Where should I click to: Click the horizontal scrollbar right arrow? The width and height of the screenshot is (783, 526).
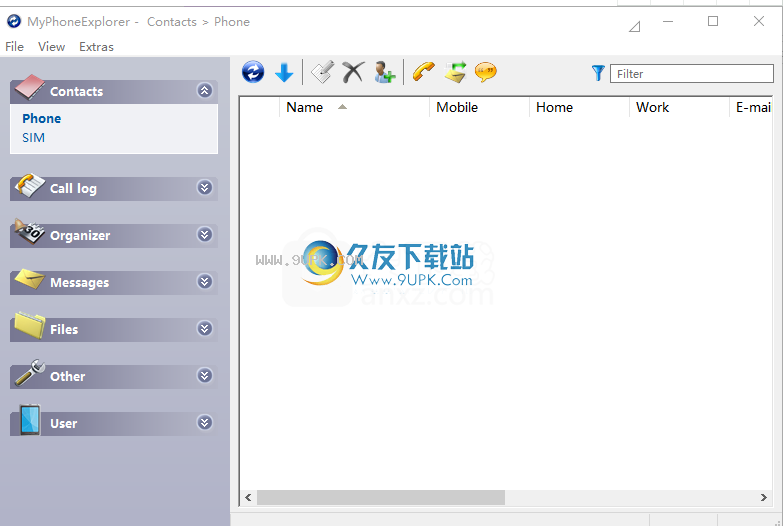764,498
